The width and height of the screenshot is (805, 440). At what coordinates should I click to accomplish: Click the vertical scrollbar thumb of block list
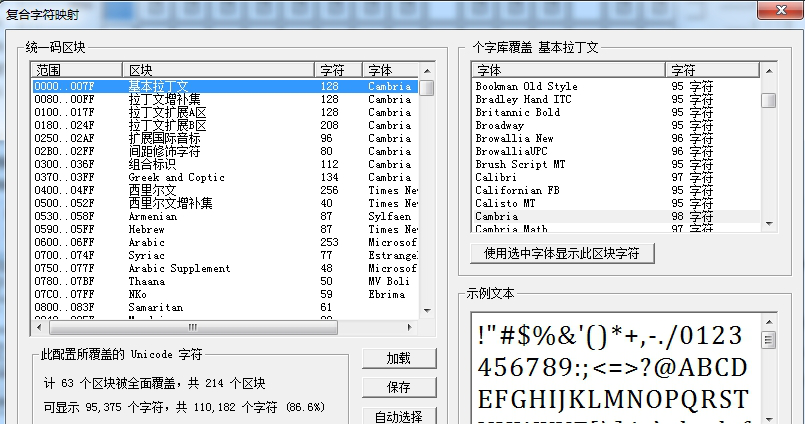click(x=427, y=88)
